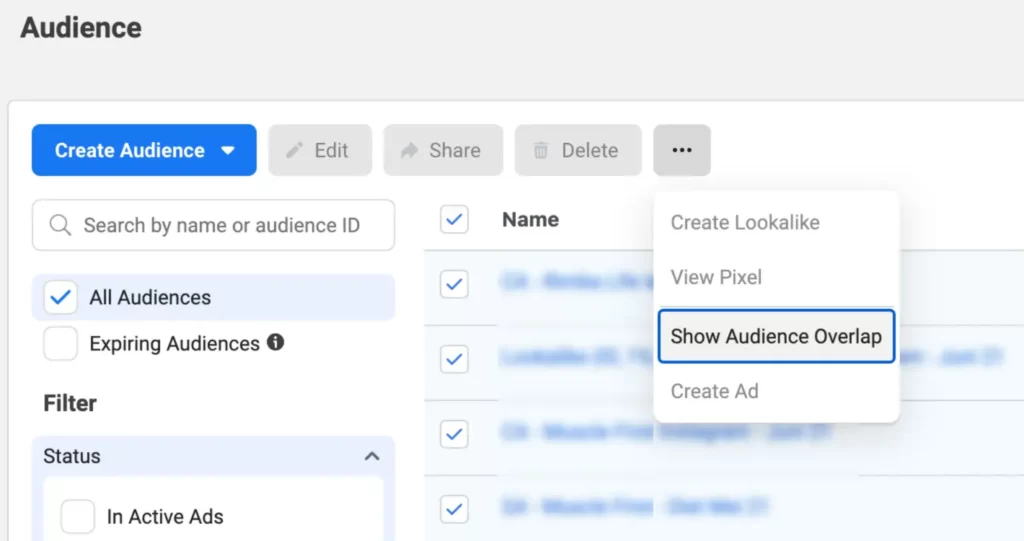Click the Edit button
The height and width of the screenshot is (541, 1024).
320,150
